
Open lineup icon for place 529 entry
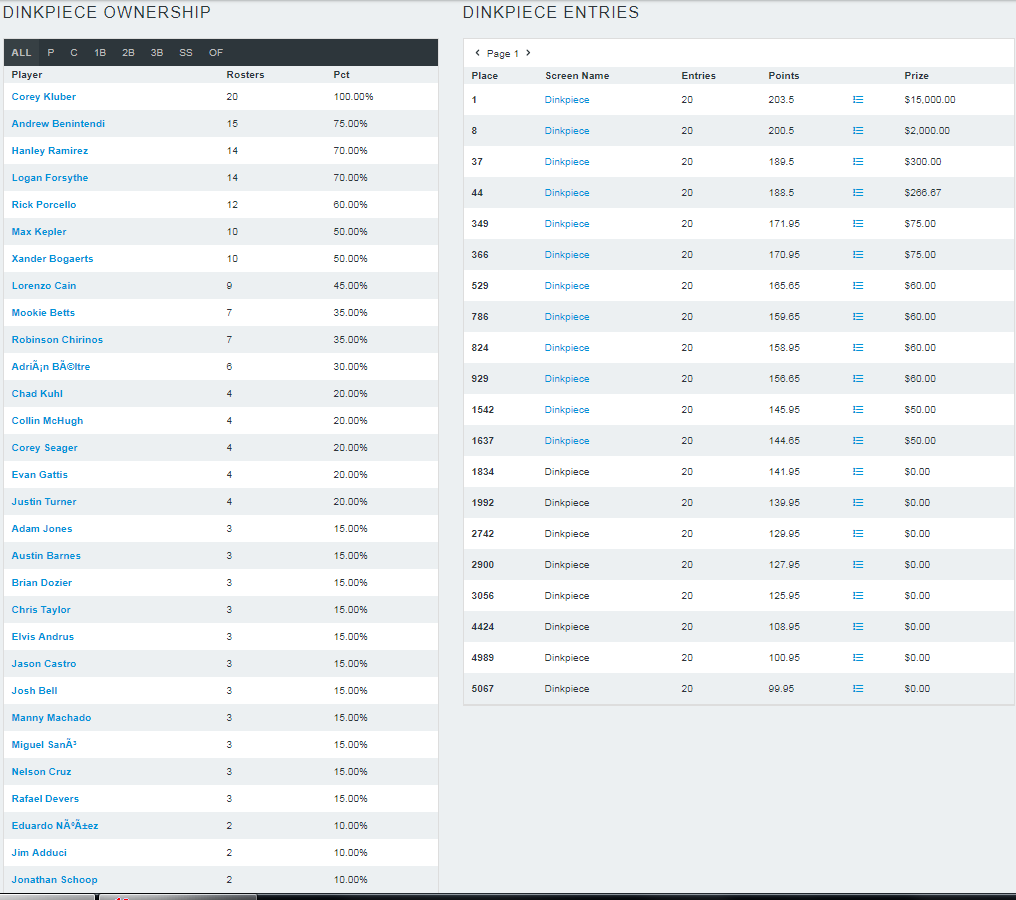click(858, 286)
